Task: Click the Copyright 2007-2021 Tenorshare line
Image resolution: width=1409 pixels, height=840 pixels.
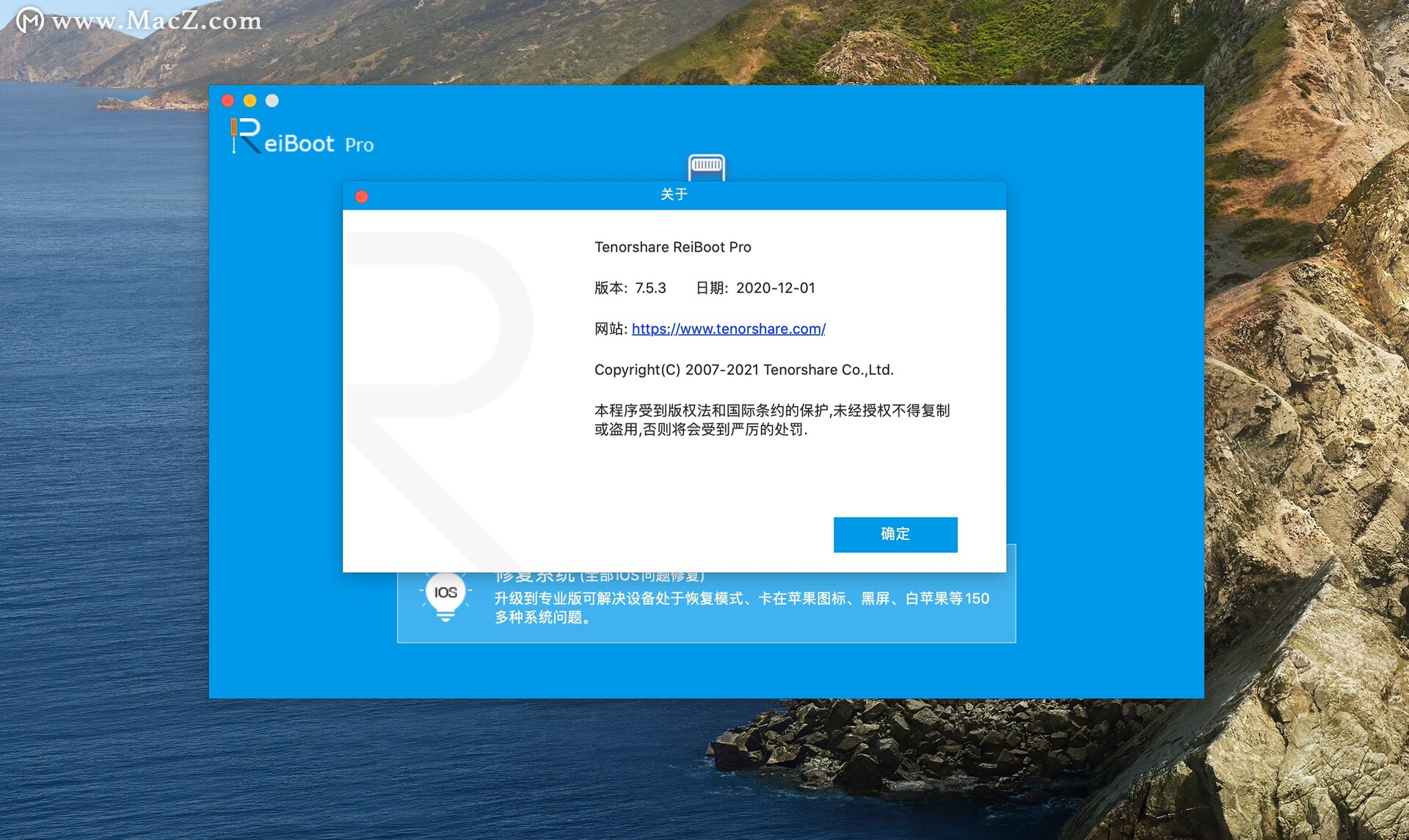Action: [x=744, y=370]
